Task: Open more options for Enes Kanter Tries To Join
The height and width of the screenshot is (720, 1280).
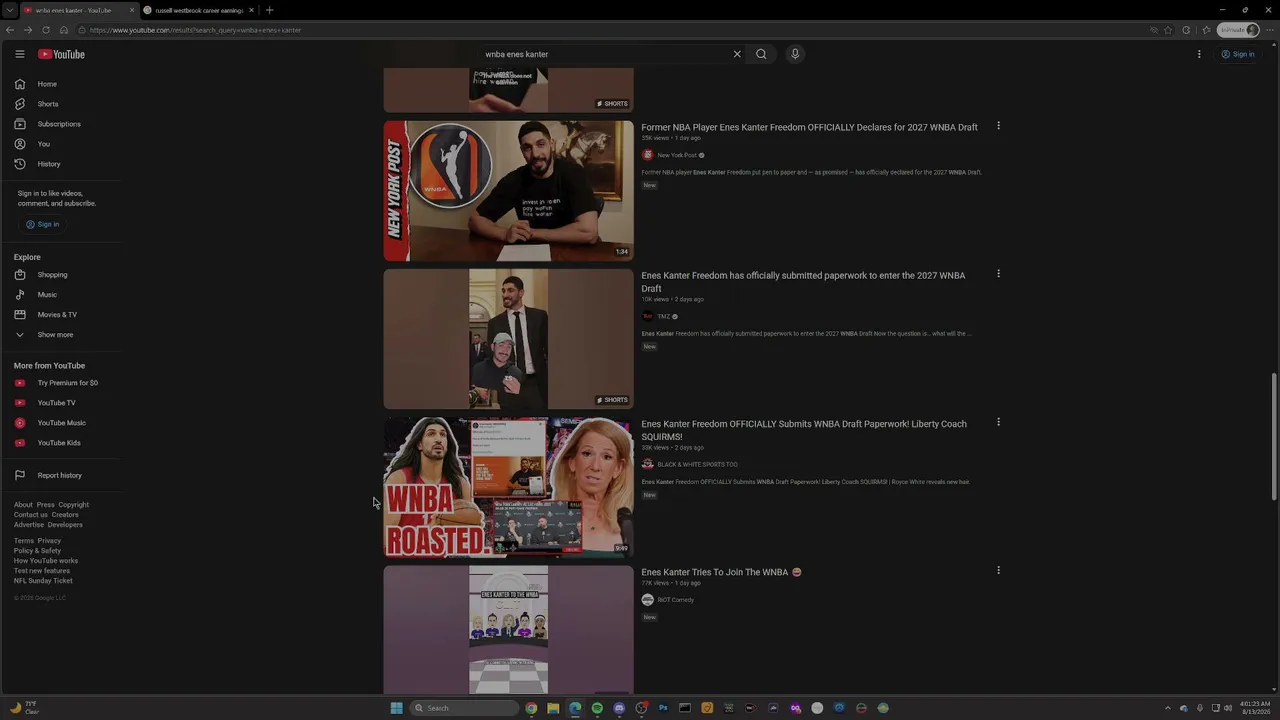Action: click(998, 570)
